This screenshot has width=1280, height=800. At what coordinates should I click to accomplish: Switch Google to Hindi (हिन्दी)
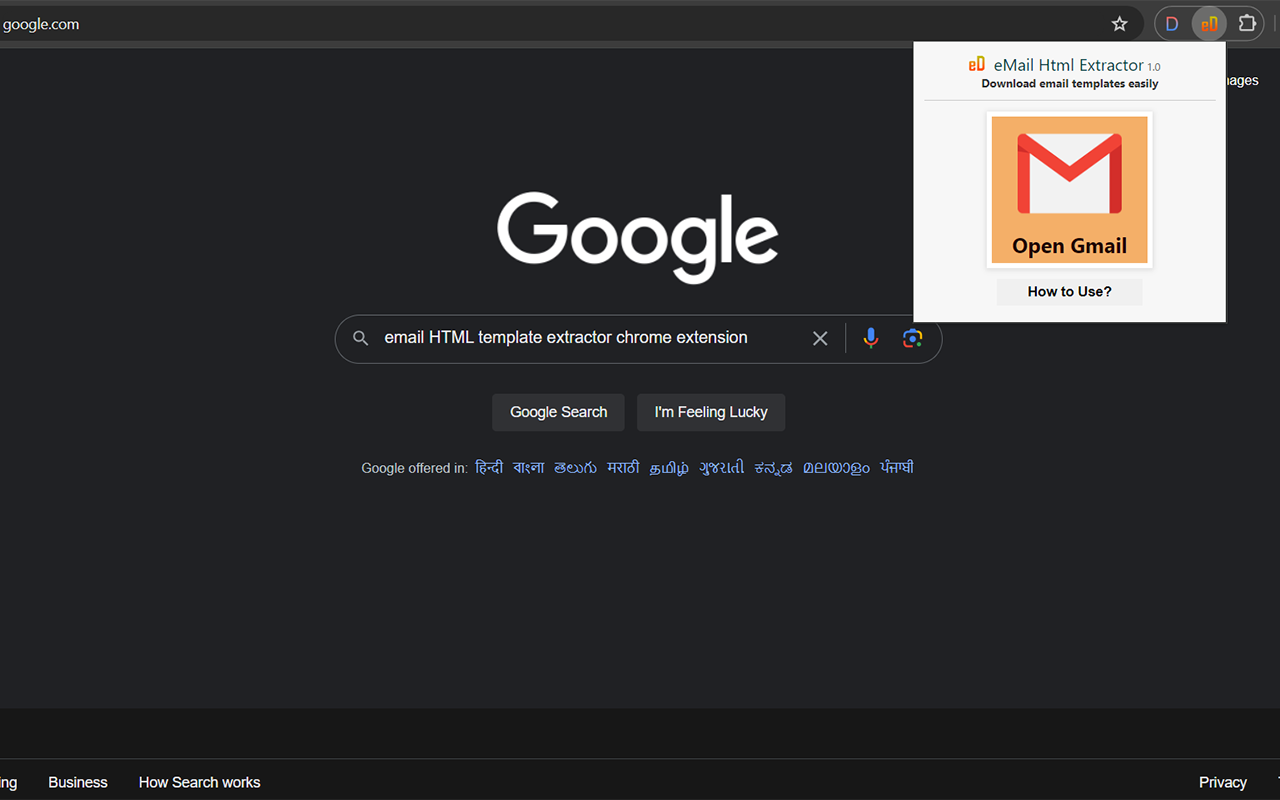(489, 468)
